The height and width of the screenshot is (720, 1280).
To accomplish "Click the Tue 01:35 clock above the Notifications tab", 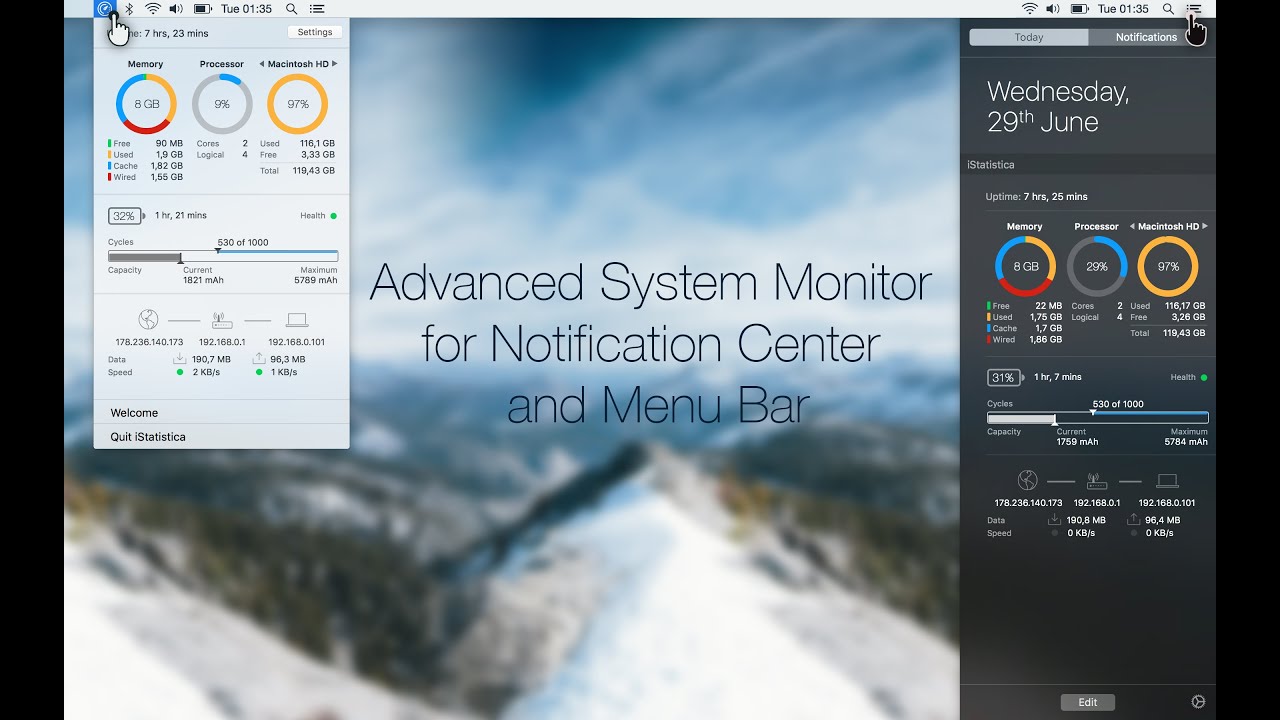I will tap(1123, 9).
